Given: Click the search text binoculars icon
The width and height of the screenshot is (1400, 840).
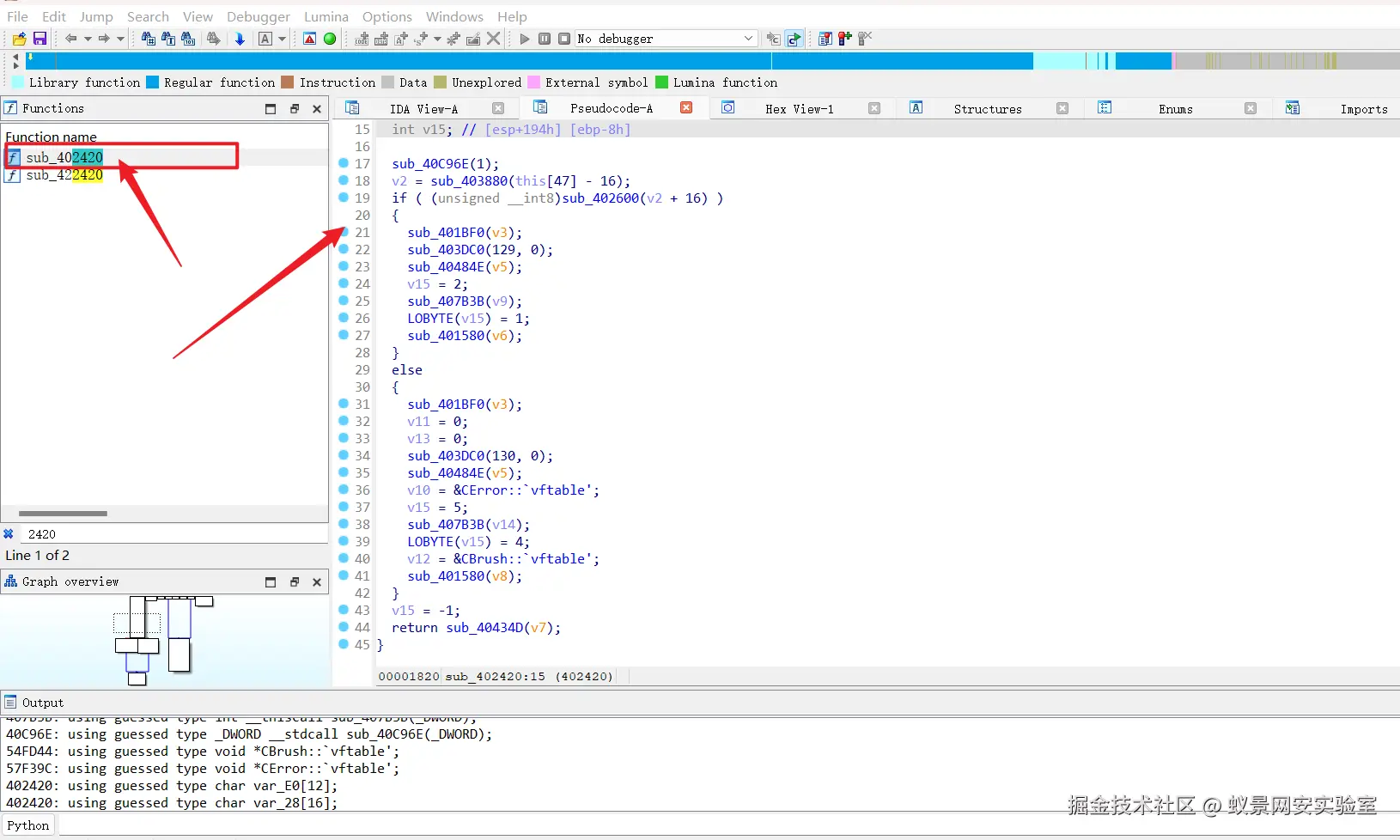Looking at the screenshot, I should pyautogui.click(x=168, y=39).
